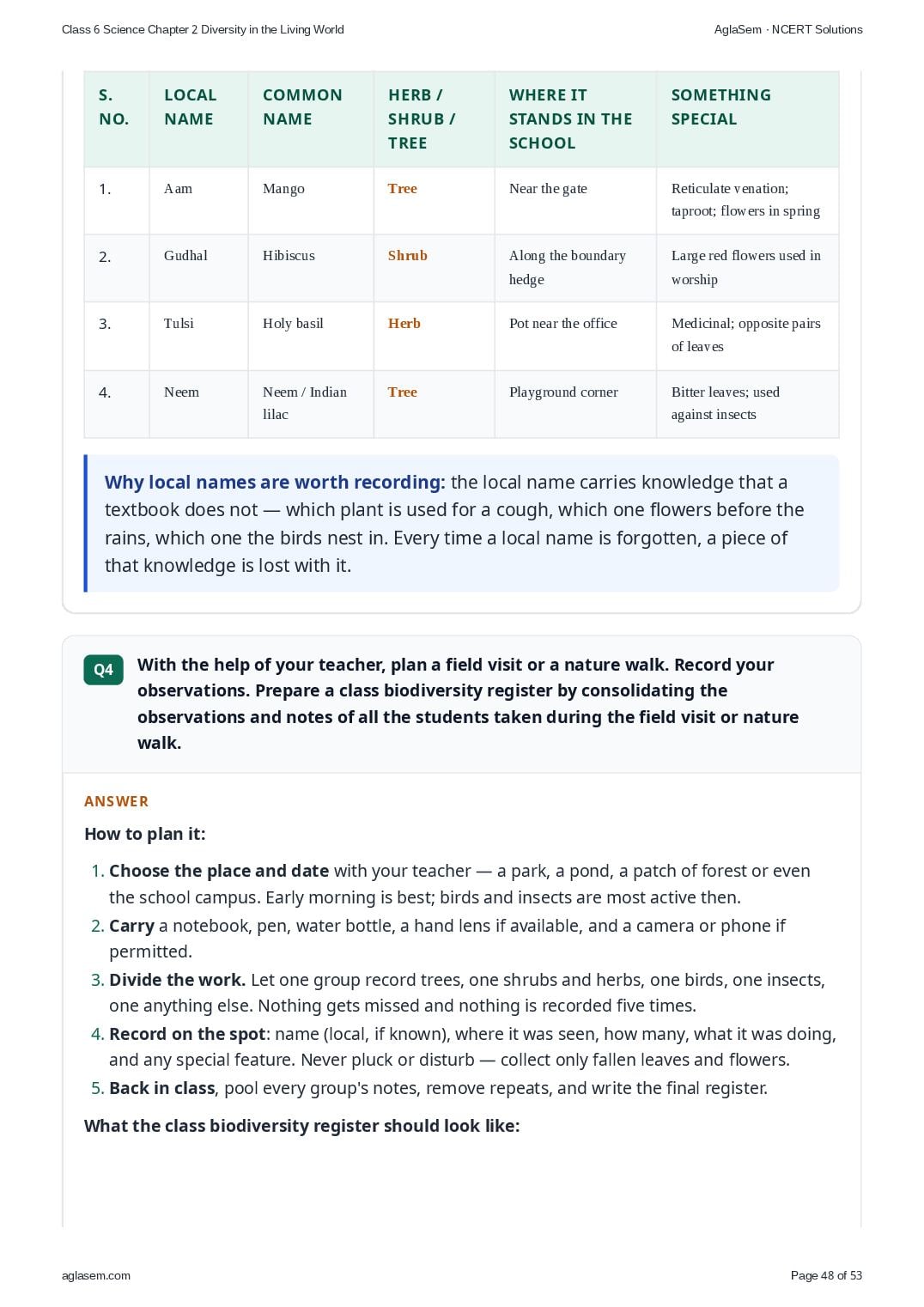Click the 'Page 48 of 53' indicator
The height and width of the screenshot is (1307, 924).
826,1275
